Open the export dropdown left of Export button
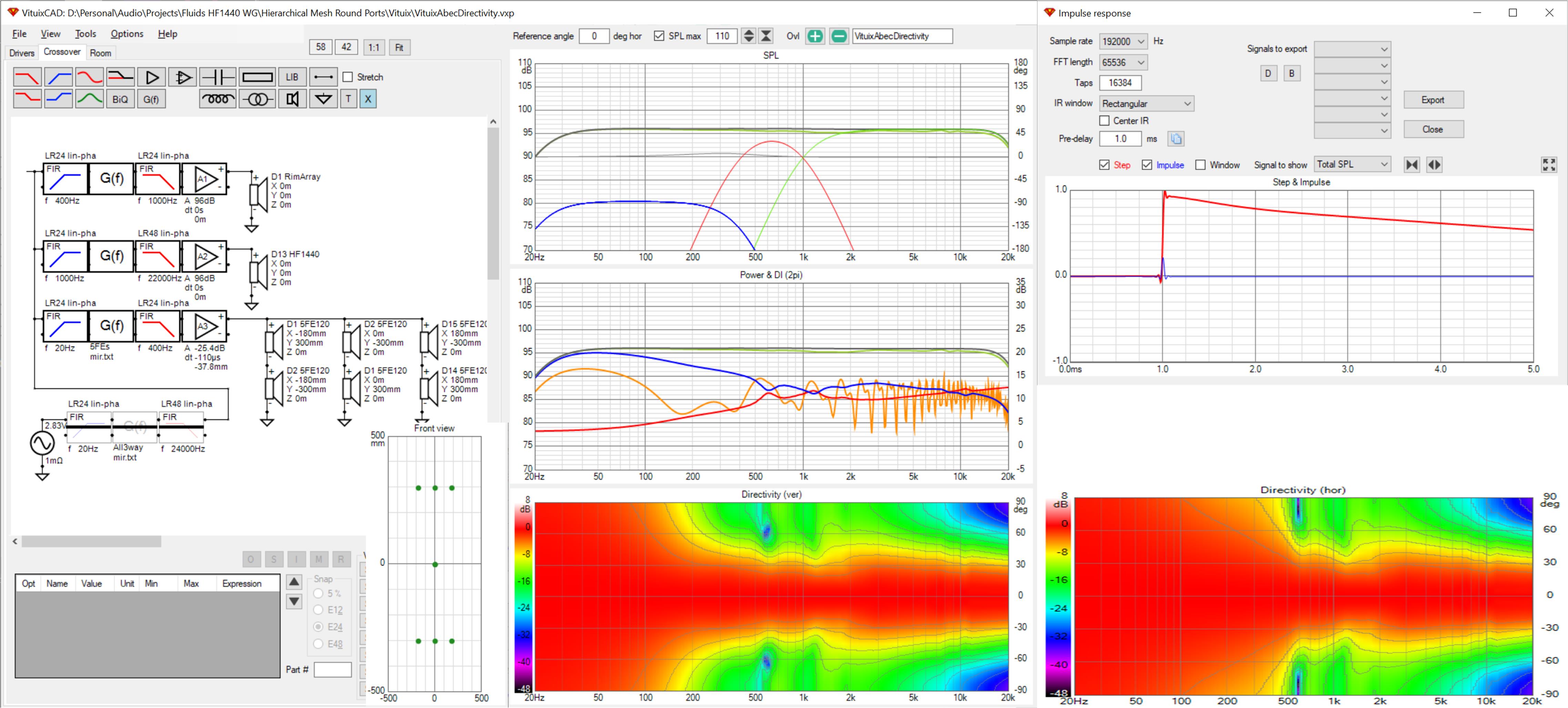Viewport: 1568px width, 708px height. tap(1353, 98)
